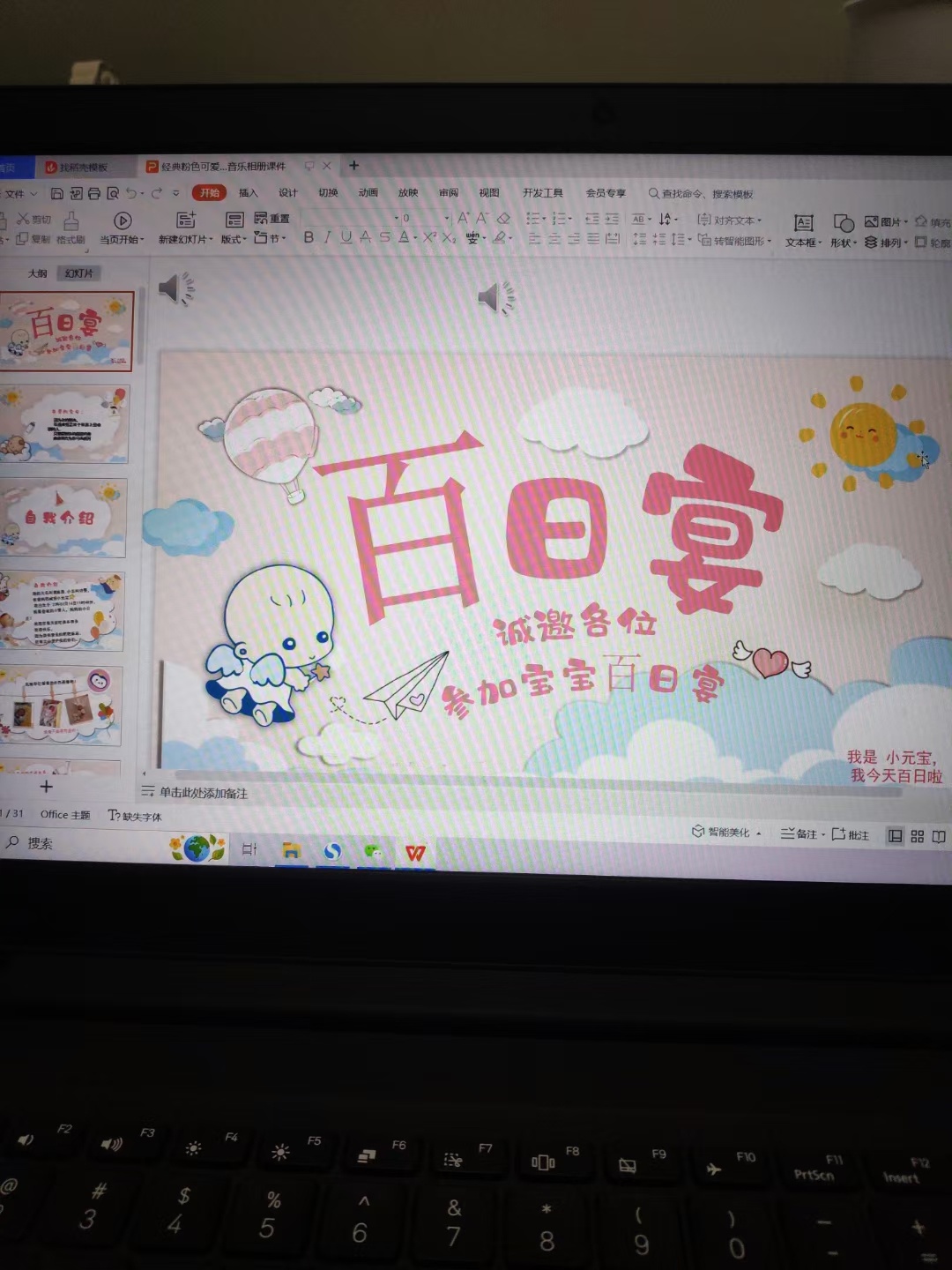Open the font name combo box
Image resolution: width=952 pixels, height=1270 pixels.
[x=350, y=218]
